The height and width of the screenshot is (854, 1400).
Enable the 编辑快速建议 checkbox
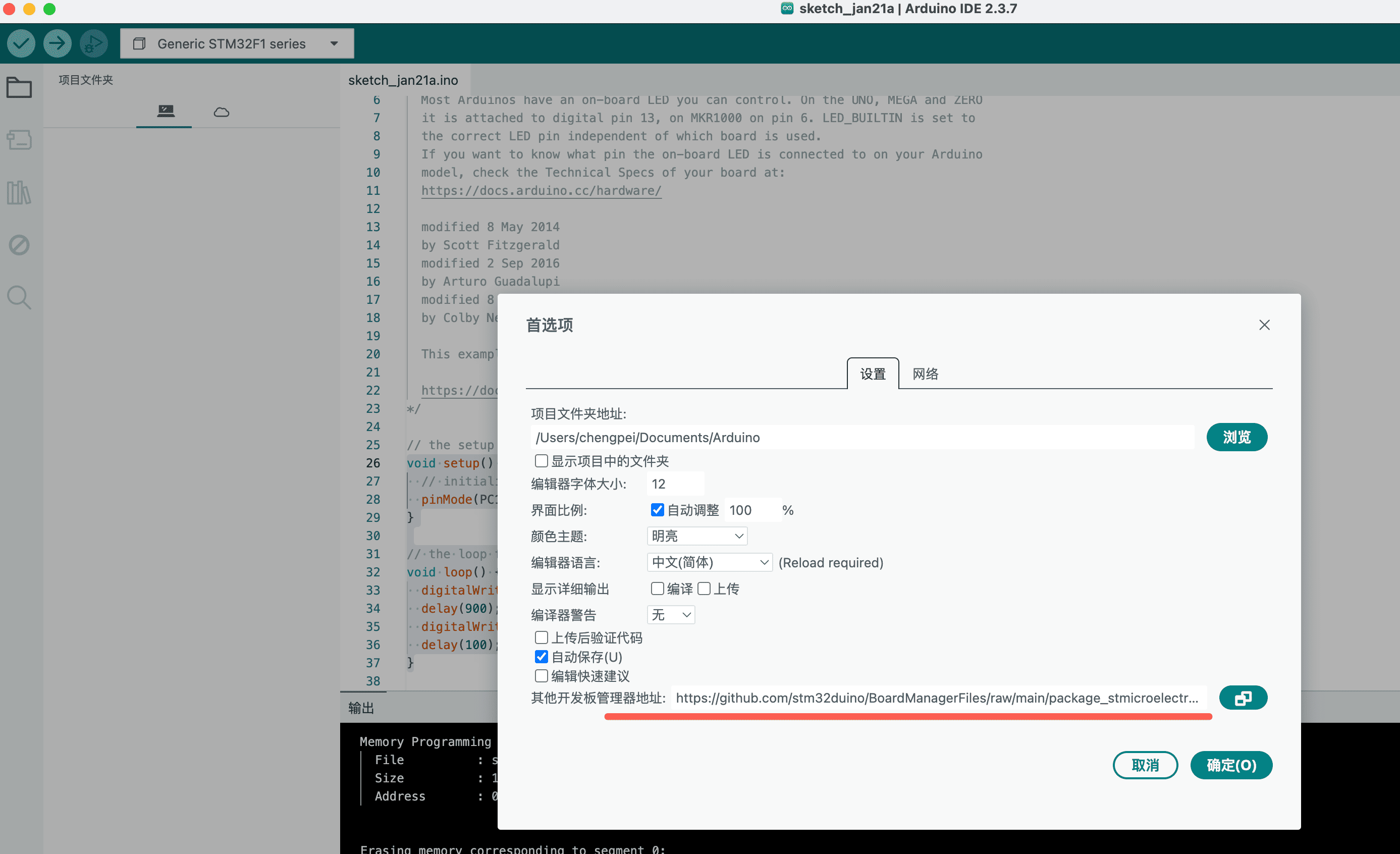click(x=541, y=676)
